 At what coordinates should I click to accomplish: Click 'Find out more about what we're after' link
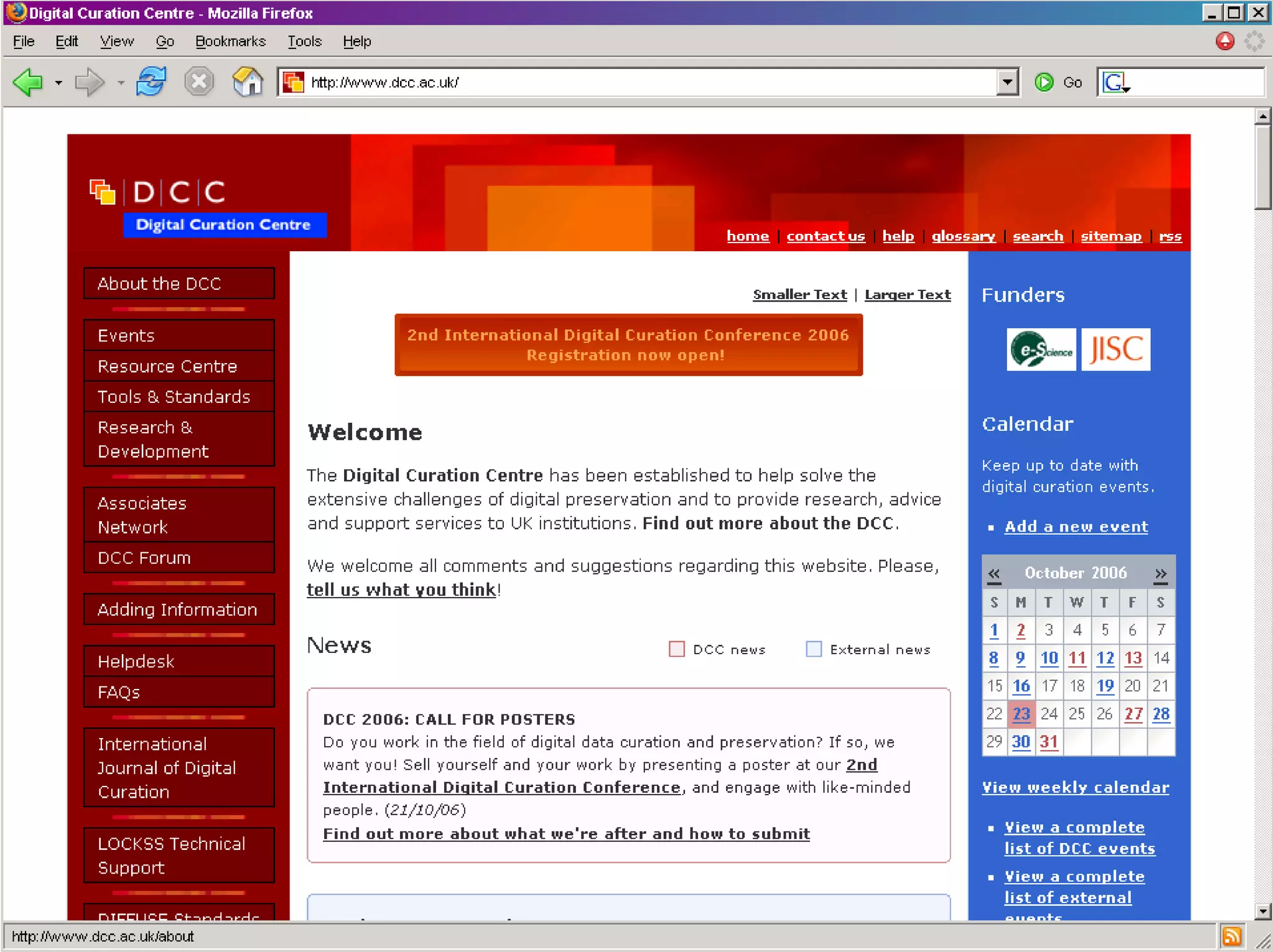(x=566, y=833)
